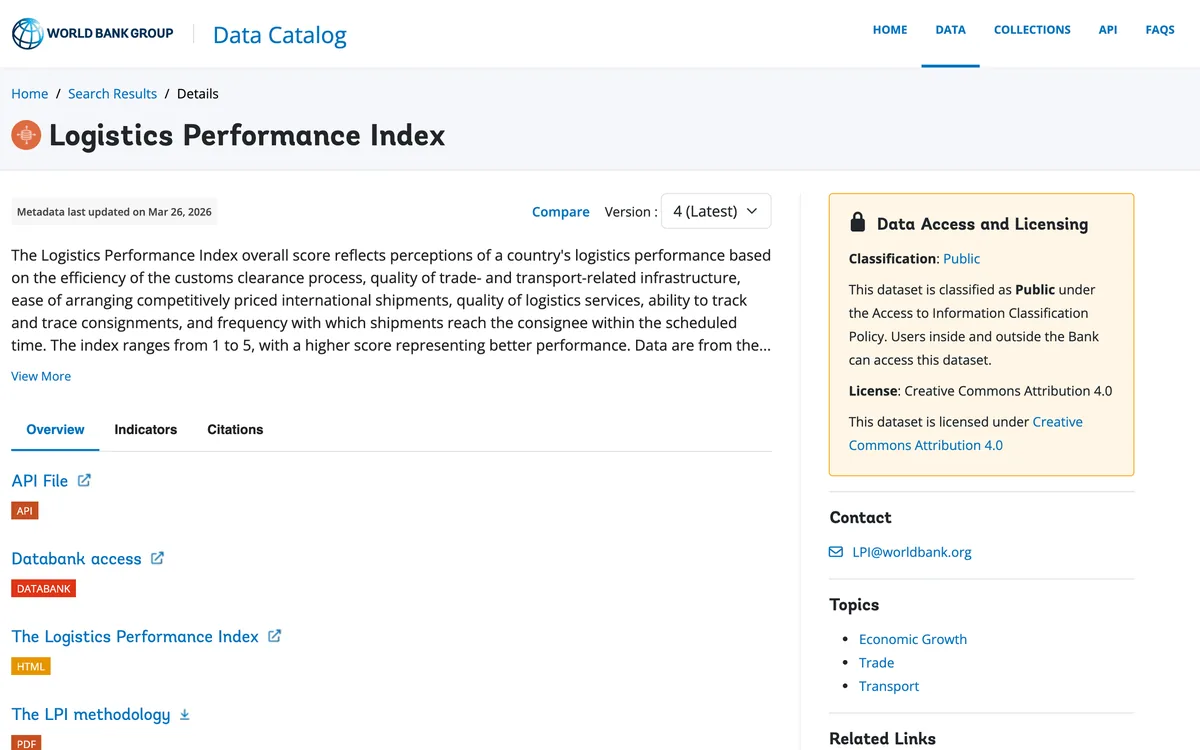This screenshot has width=1200, height=750.
Task: Click the World Bank Group globe logo
Action: click(x=27, y=33)
